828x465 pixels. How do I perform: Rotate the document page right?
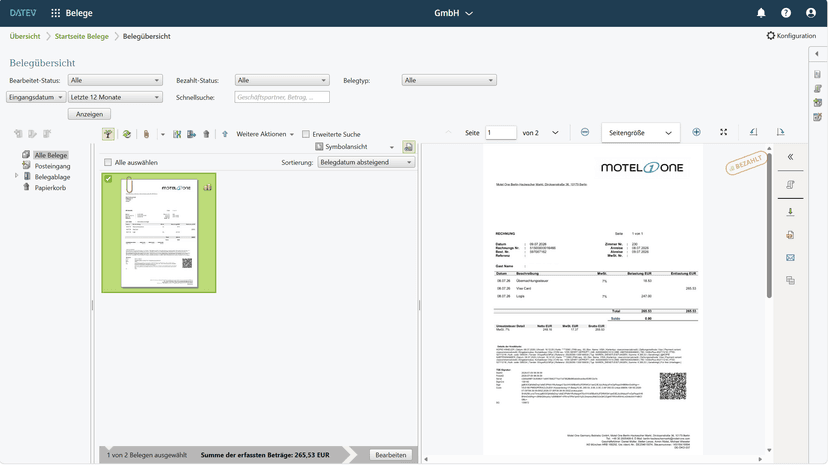tap(780, 132)
